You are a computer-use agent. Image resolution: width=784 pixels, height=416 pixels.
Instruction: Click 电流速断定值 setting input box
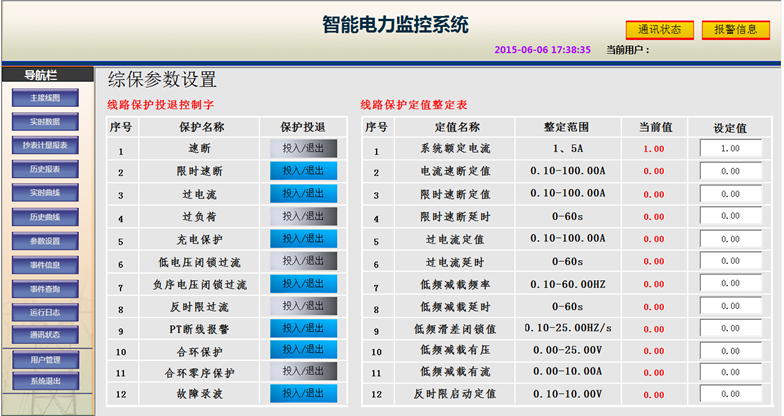tap(730, 171)
